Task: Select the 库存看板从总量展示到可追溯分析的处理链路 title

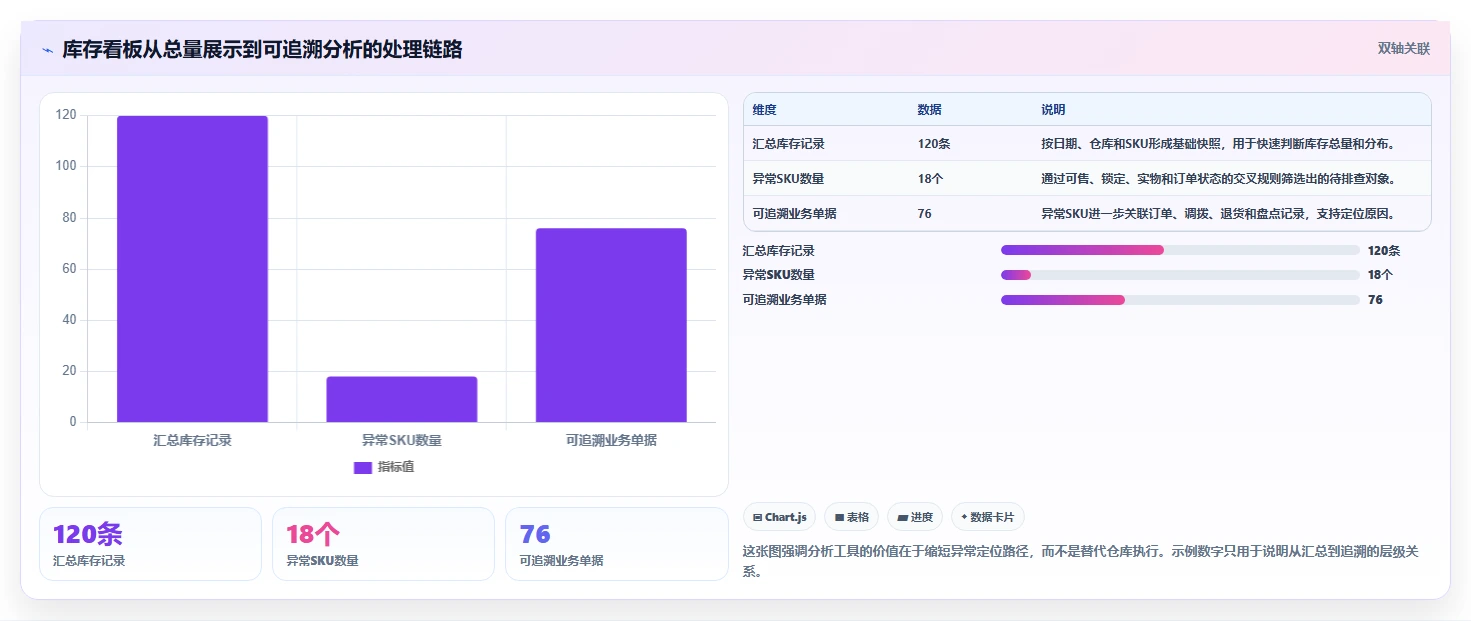Action: pos(262,49)
